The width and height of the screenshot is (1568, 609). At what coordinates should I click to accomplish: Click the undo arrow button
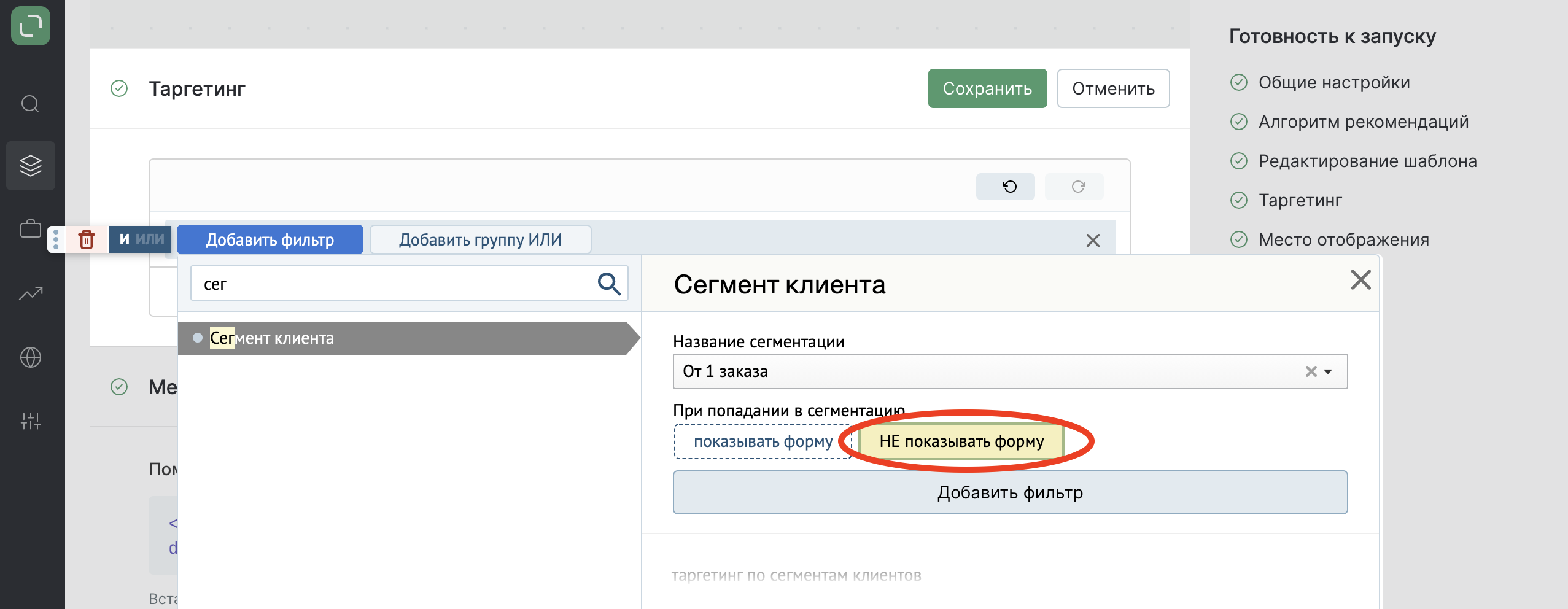1006,186
